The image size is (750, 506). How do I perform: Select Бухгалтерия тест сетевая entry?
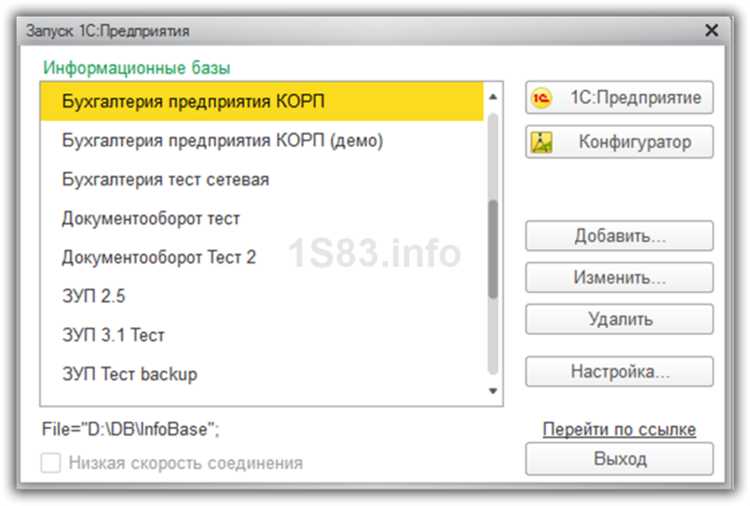[262, 180]
